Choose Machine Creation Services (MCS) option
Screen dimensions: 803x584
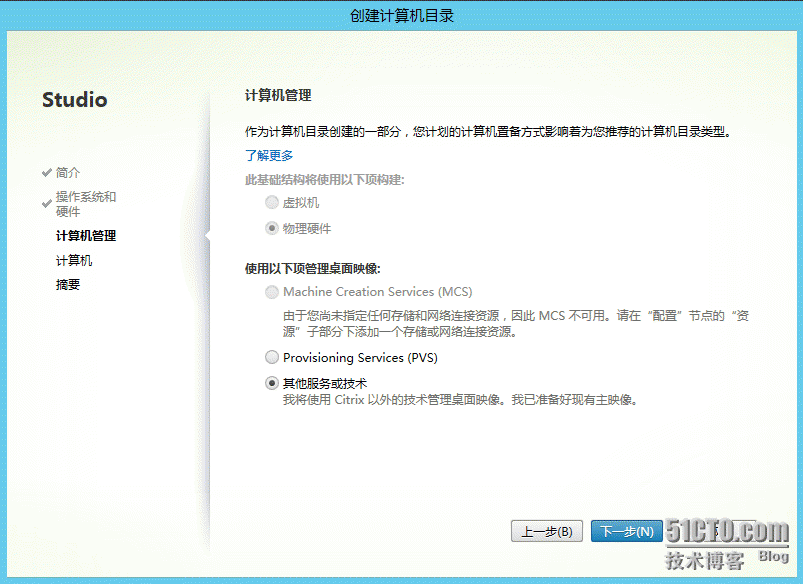click(272, 292)
